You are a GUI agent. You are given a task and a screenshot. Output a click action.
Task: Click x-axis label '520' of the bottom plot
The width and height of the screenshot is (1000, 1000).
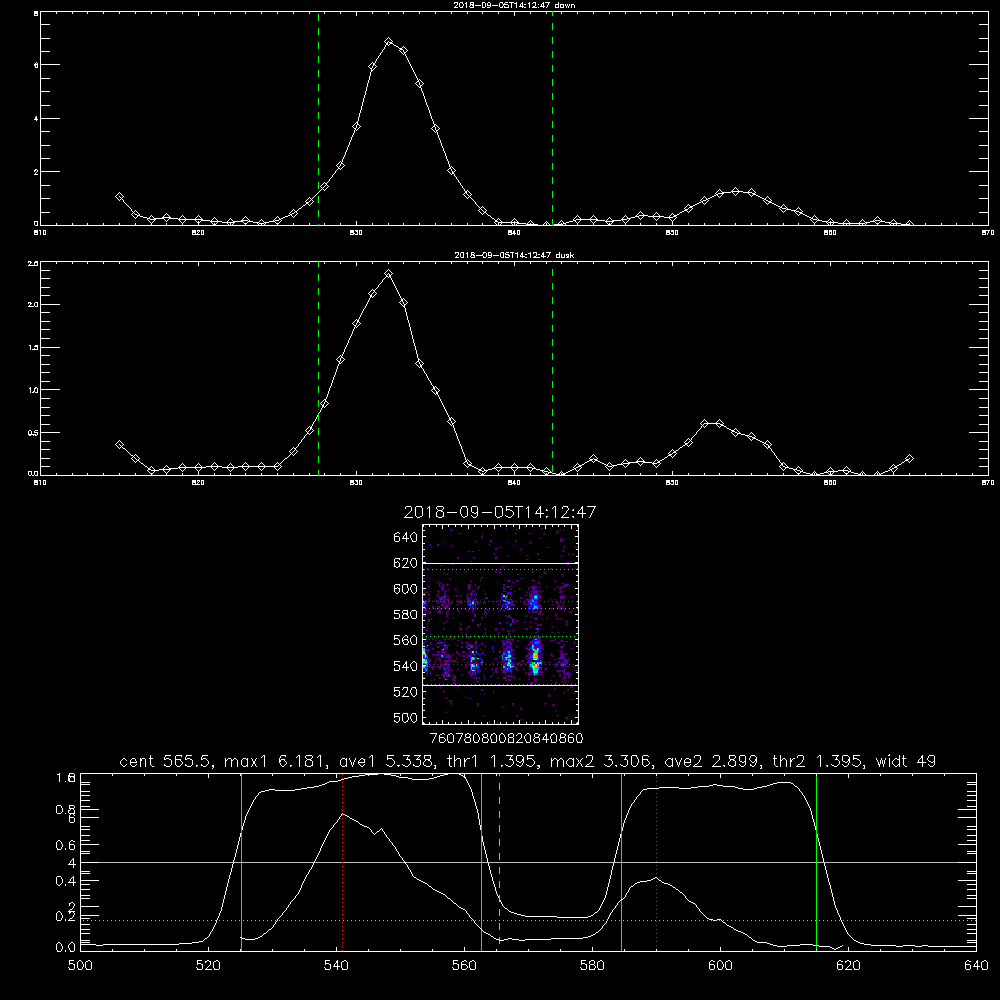208,966
